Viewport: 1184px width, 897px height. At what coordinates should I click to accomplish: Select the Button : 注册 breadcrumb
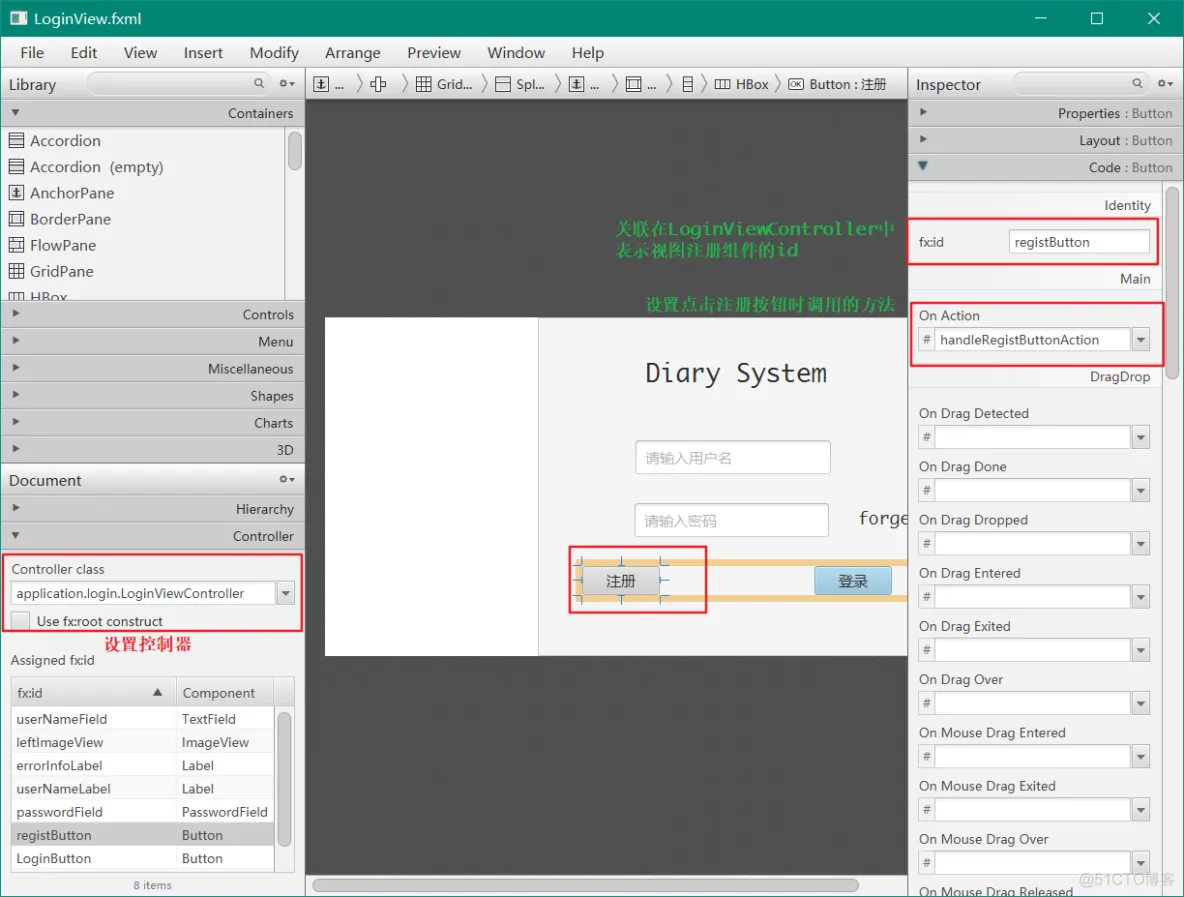click(x=837, y=84)
